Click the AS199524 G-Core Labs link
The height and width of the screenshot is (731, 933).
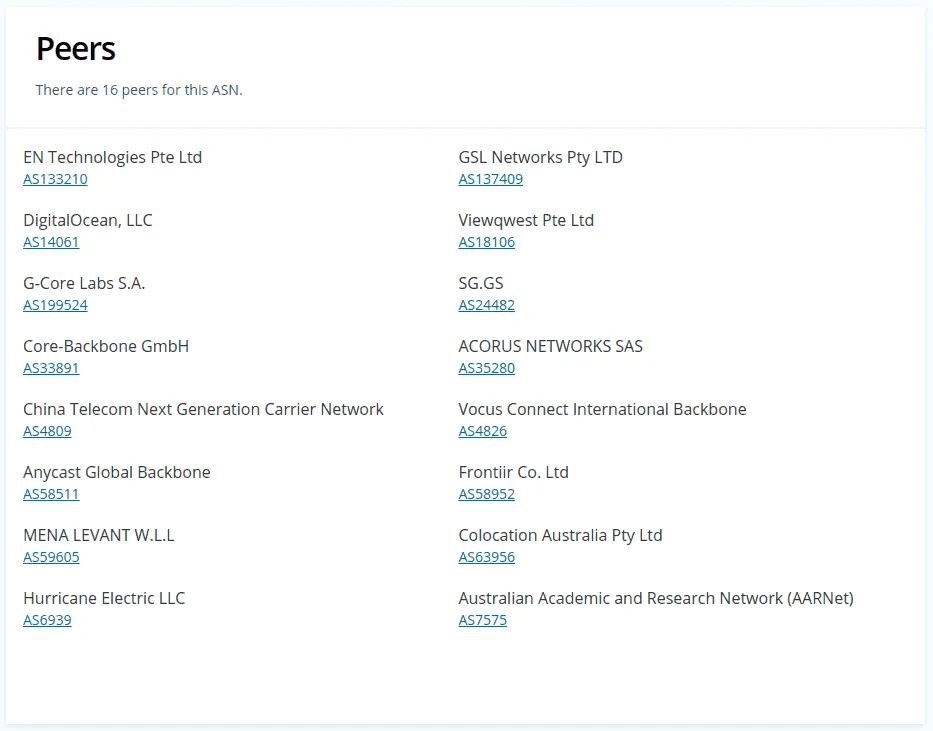click(x=55, y=305)
